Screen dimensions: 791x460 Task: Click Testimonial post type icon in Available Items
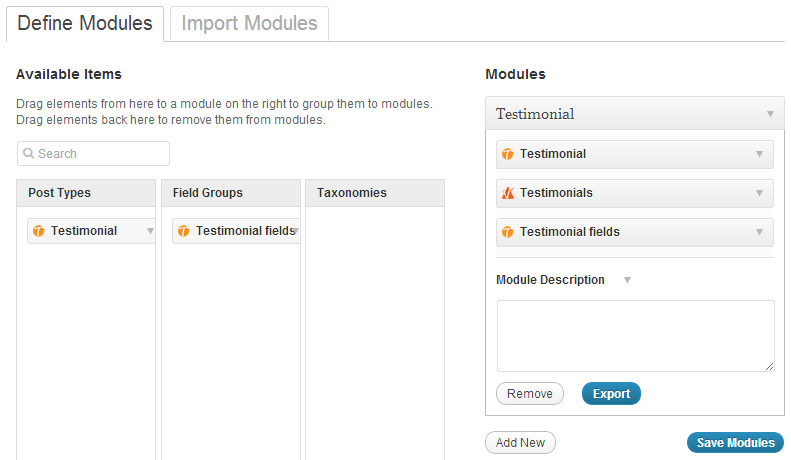(39, 231)
